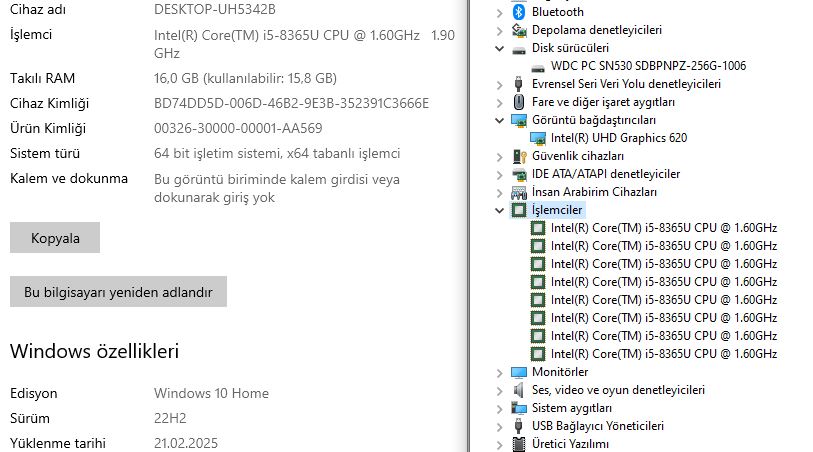813x452 pixels.
Task: Click the Windows özellikleri heading
Action: click(94, 351)
